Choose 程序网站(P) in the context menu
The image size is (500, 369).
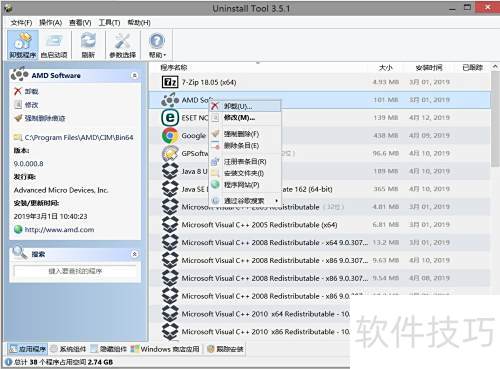click(x=245, y=184)
